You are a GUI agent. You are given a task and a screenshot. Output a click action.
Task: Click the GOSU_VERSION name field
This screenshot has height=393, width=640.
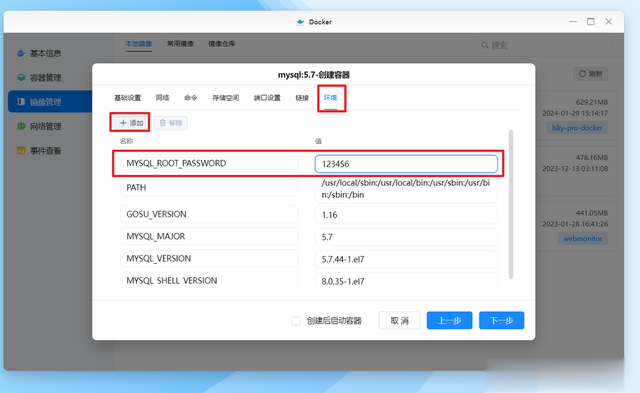(x=209, y=214)
